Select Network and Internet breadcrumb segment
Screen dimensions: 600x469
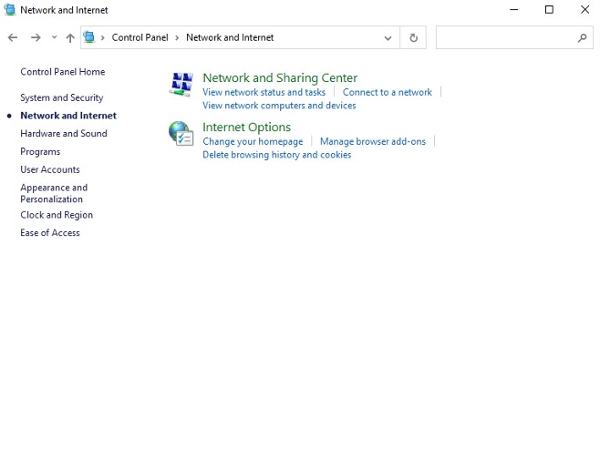click(230, 37)
